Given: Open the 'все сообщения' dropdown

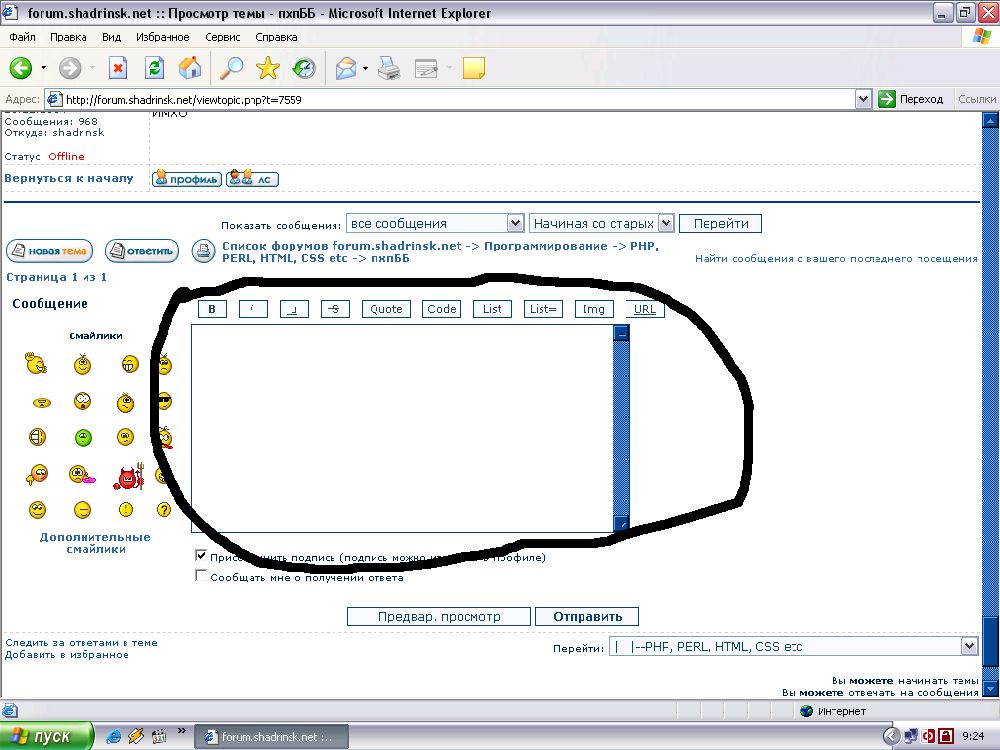Looking at the screenshot, I should 435,223.
